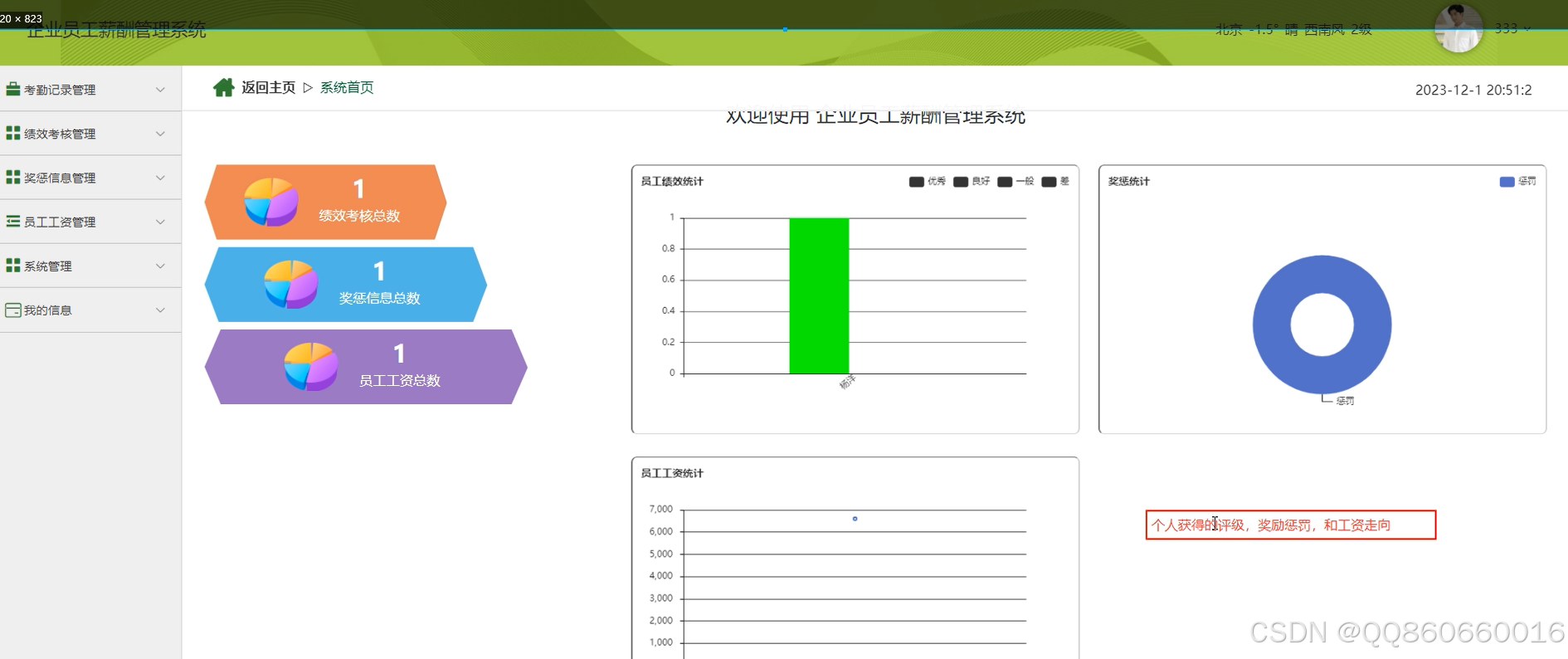The image size is (1568, 659).
Task: Open the 考勤记录管理 menu
Action: click(90, 90)
